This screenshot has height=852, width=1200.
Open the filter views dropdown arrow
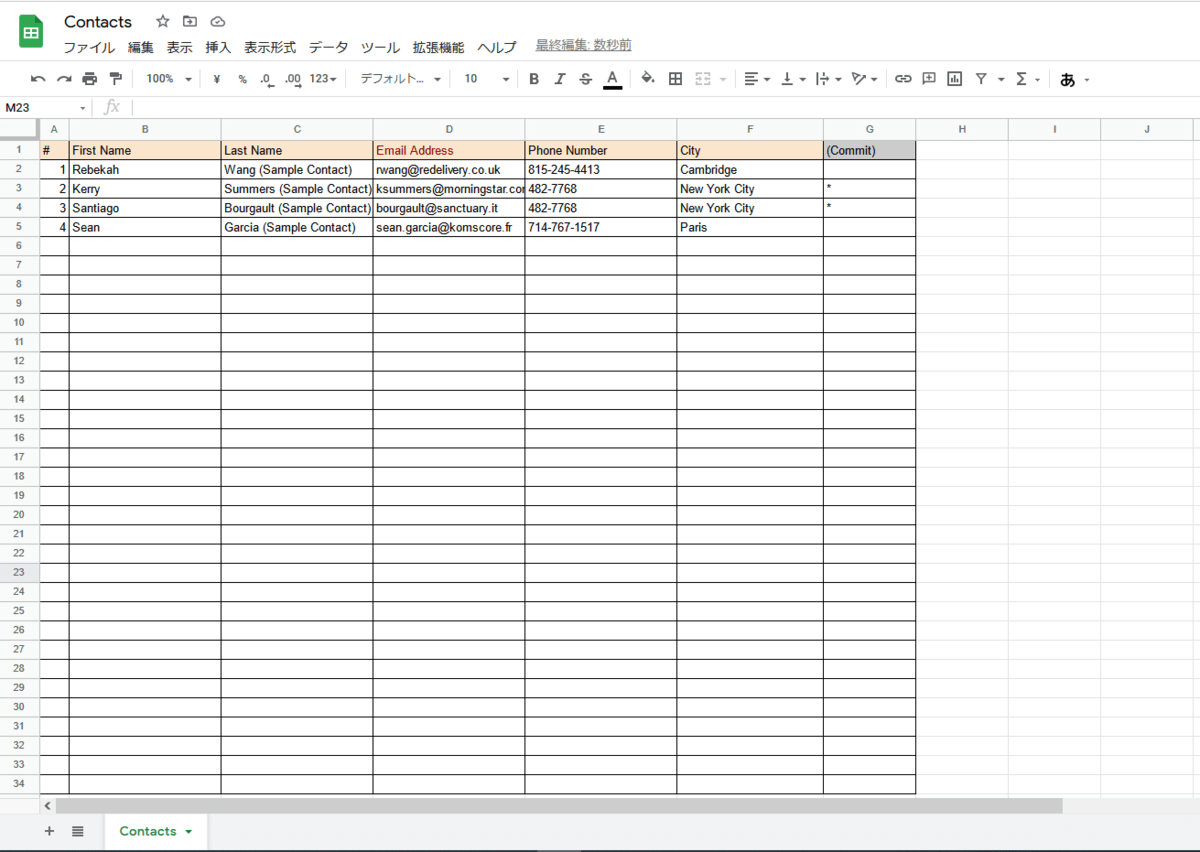tap(1001, 79)
